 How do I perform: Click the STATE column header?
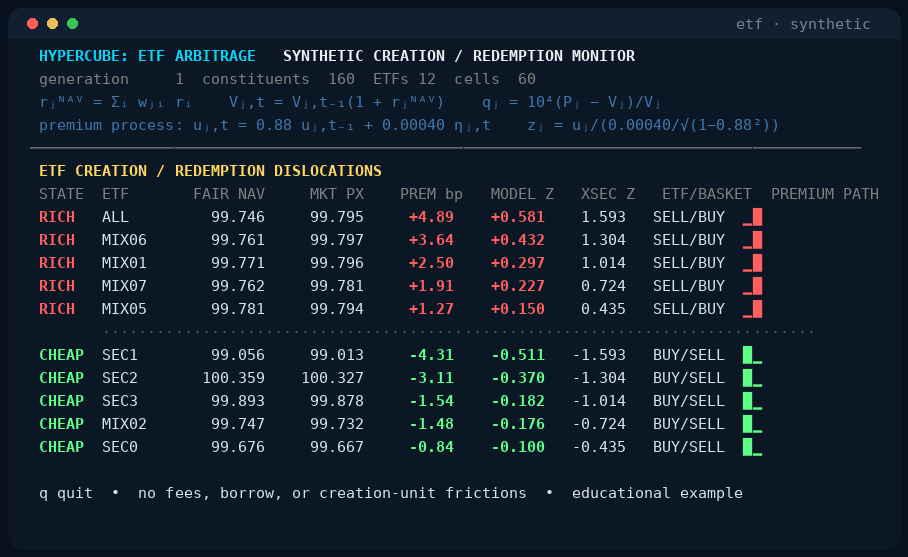(61, 194)
